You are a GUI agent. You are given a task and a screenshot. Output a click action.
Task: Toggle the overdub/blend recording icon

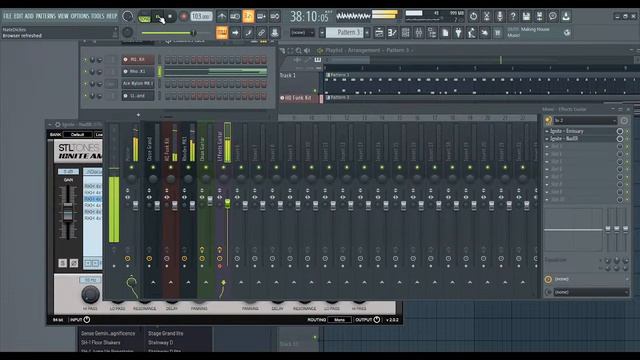coord(261,16)
